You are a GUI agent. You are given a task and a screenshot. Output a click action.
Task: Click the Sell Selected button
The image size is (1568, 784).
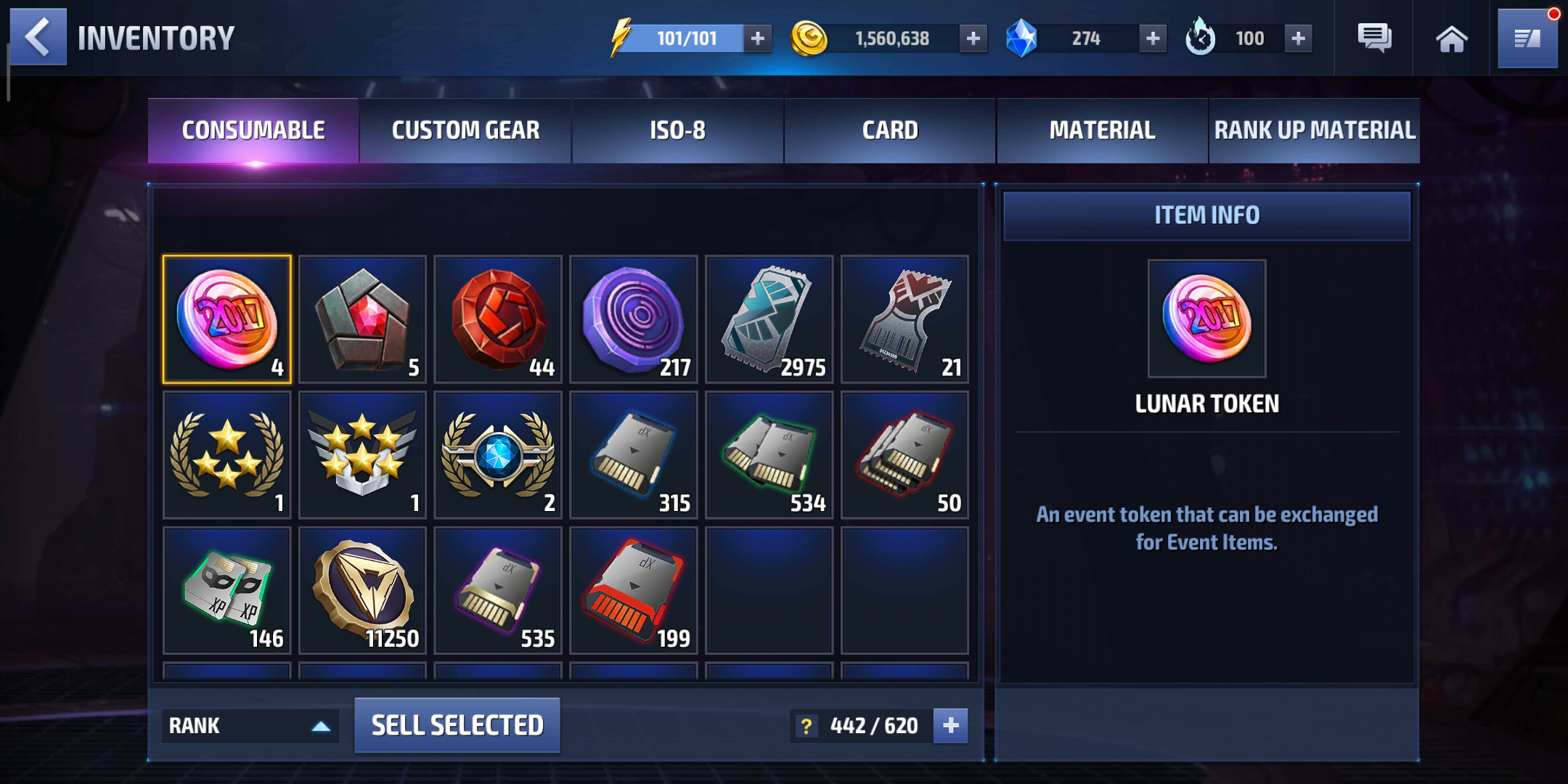pos(457,725)
